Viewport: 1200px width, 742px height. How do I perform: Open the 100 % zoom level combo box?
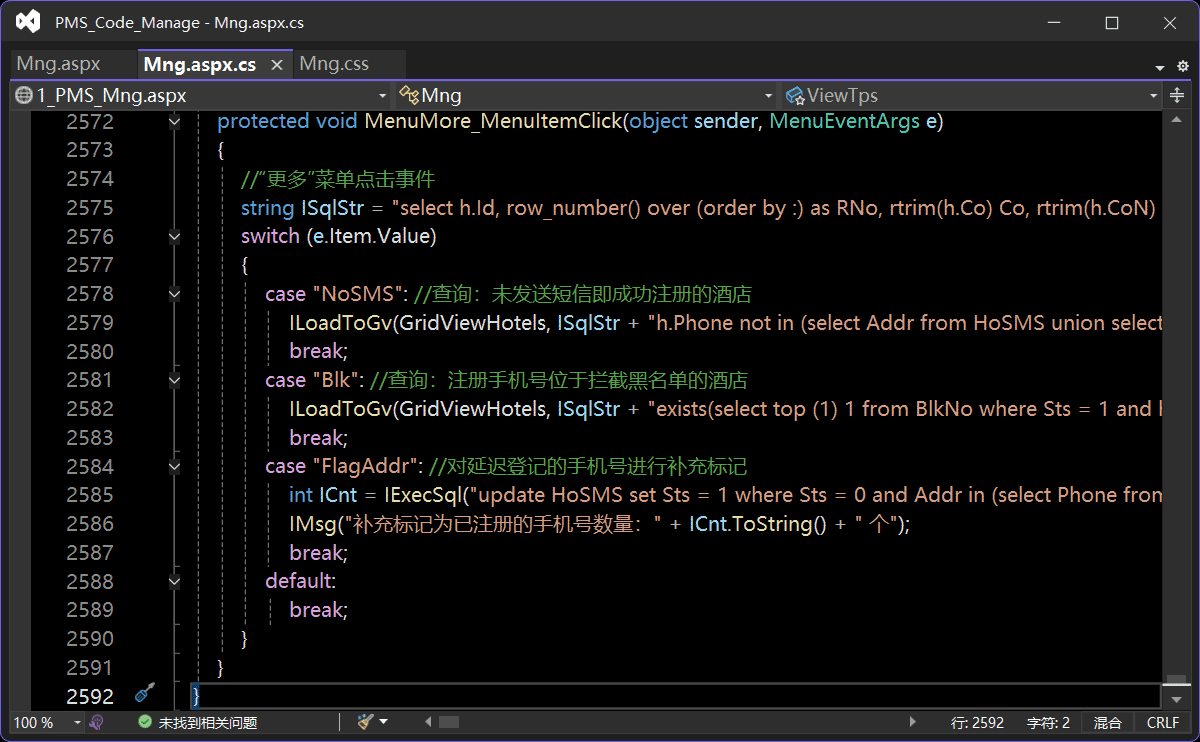click(47, 722)
